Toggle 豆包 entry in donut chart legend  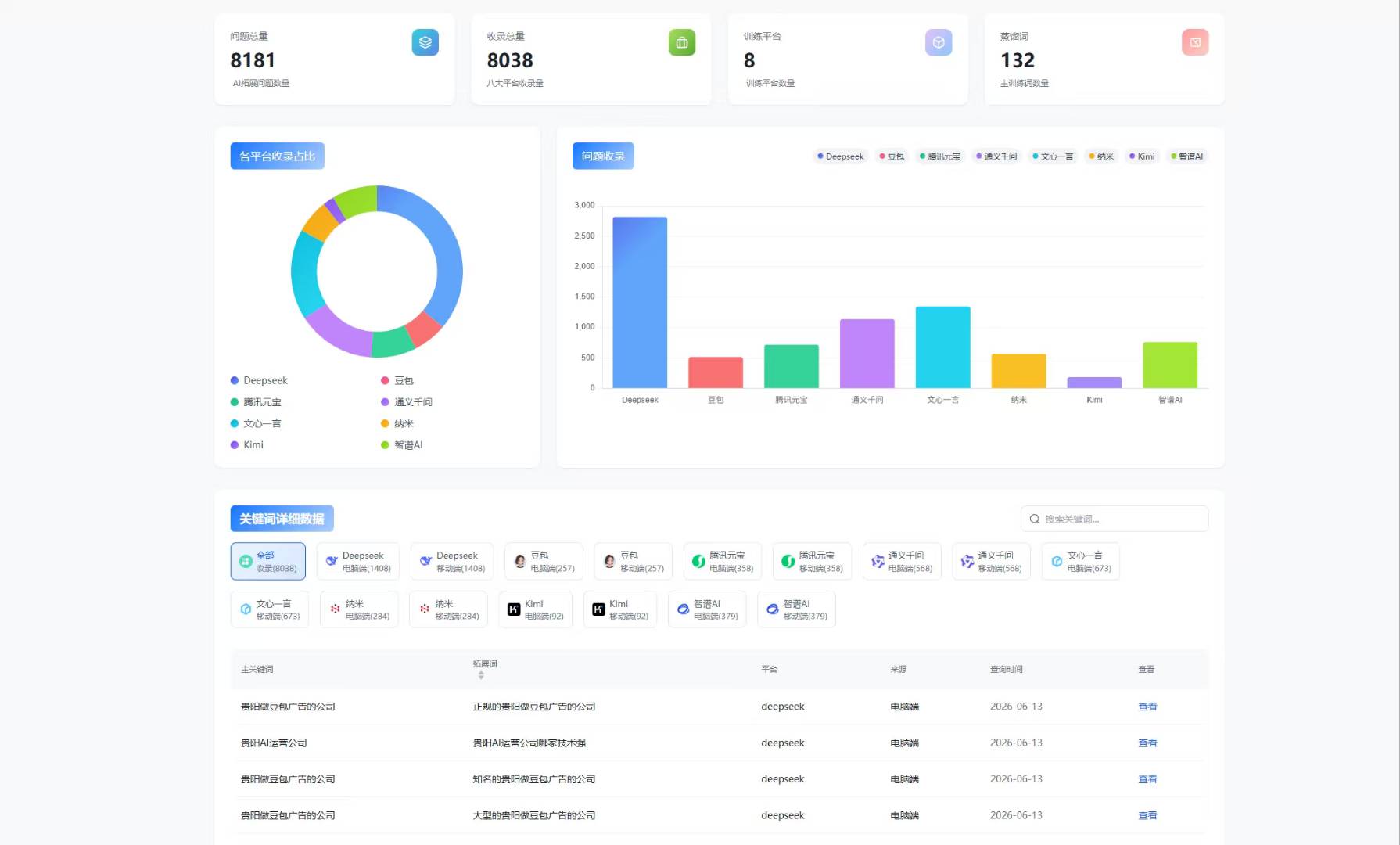397,380
